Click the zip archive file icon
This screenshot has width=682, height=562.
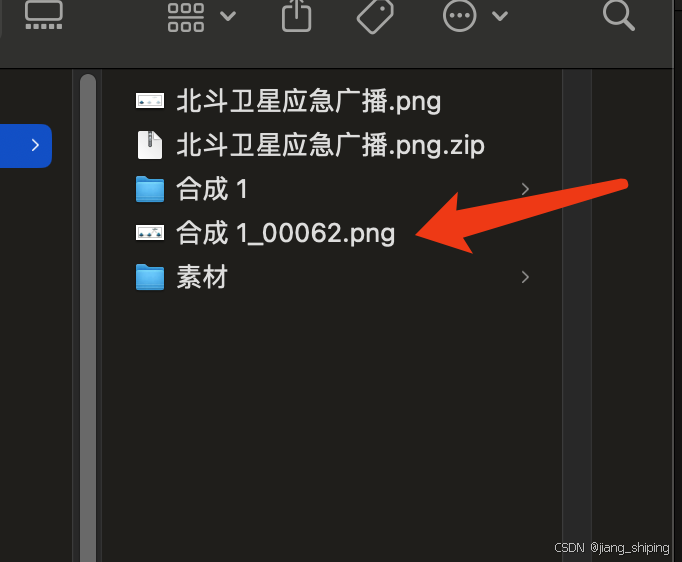pos(150,145)
